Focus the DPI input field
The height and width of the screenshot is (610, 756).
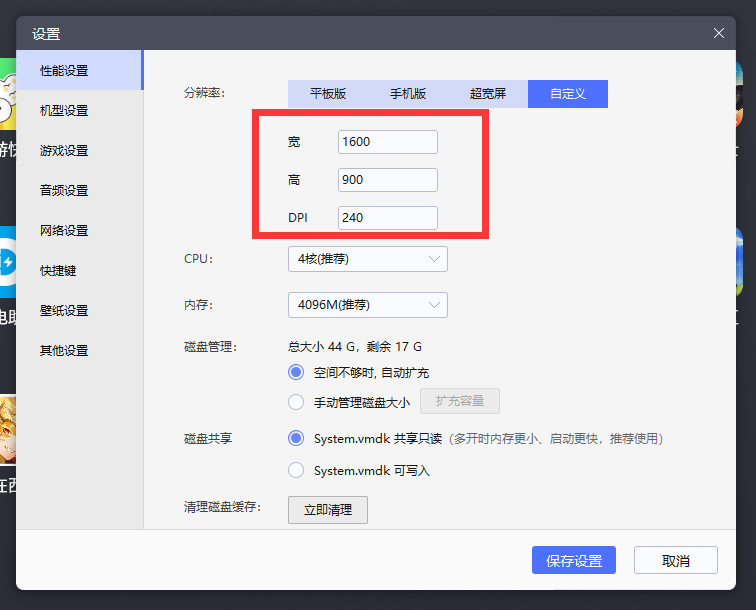coord(388,218)
